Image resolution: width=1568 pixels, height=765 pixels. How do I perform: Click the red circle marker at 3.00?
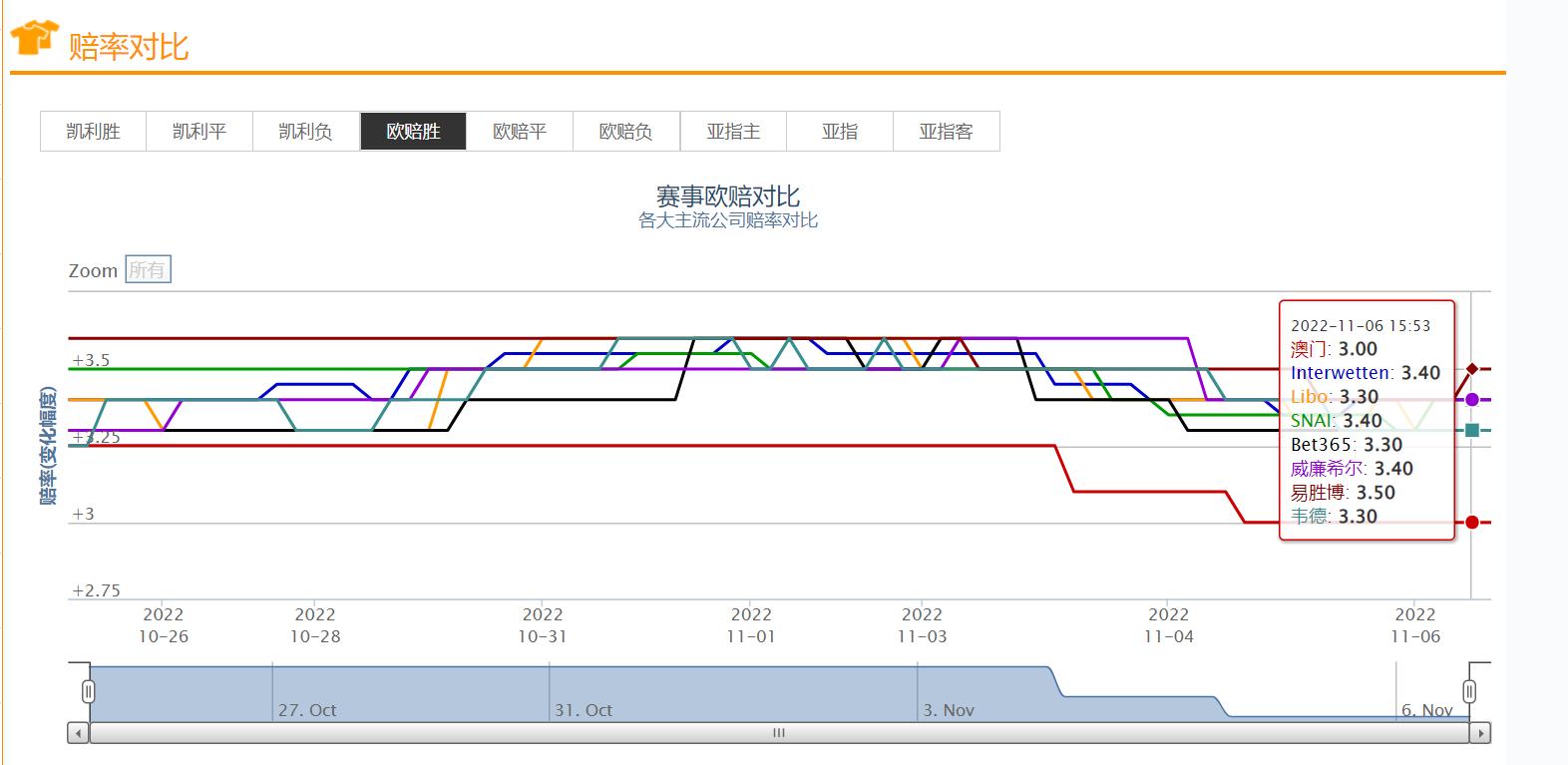coord(1472,522)
